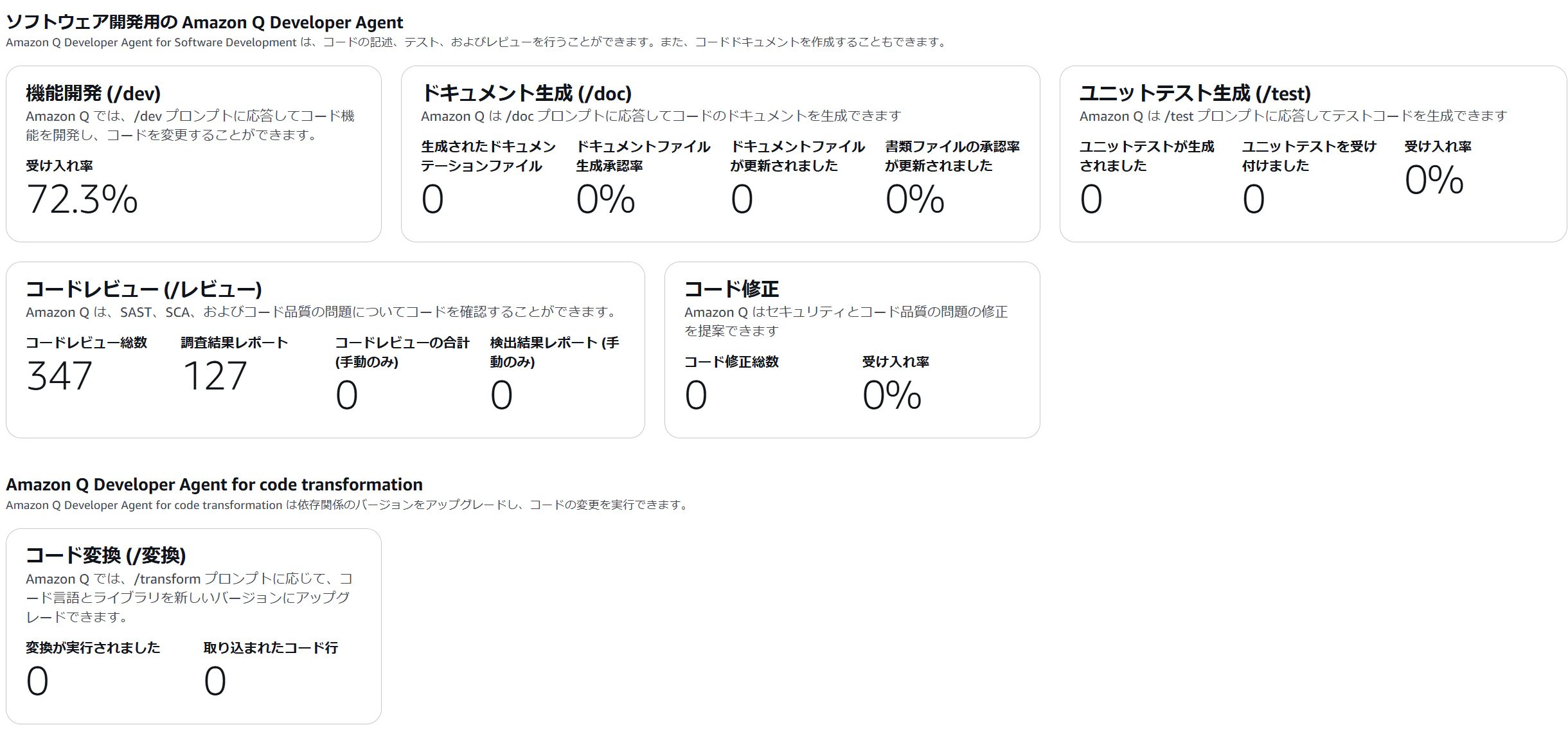This screenshot has width=1568, height=734.
Task: Click the description "Amazon Q はセキュリティとコード品質の問題の修正を提案できます"
Action: [x=846, y=321]
